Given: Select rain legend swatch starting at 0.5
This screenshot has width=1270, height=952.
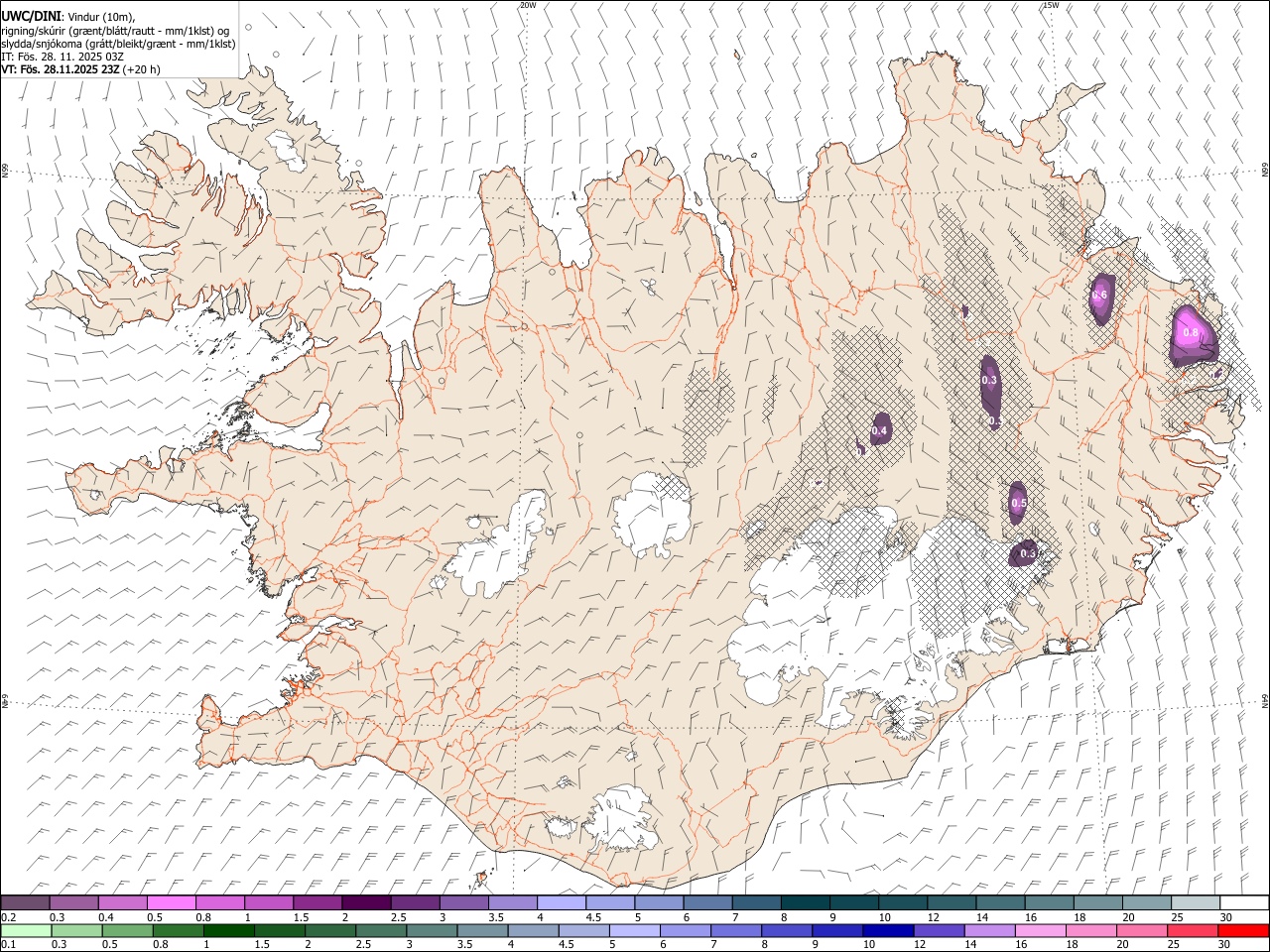Looking at the screenshot, I should coord(127,930).
